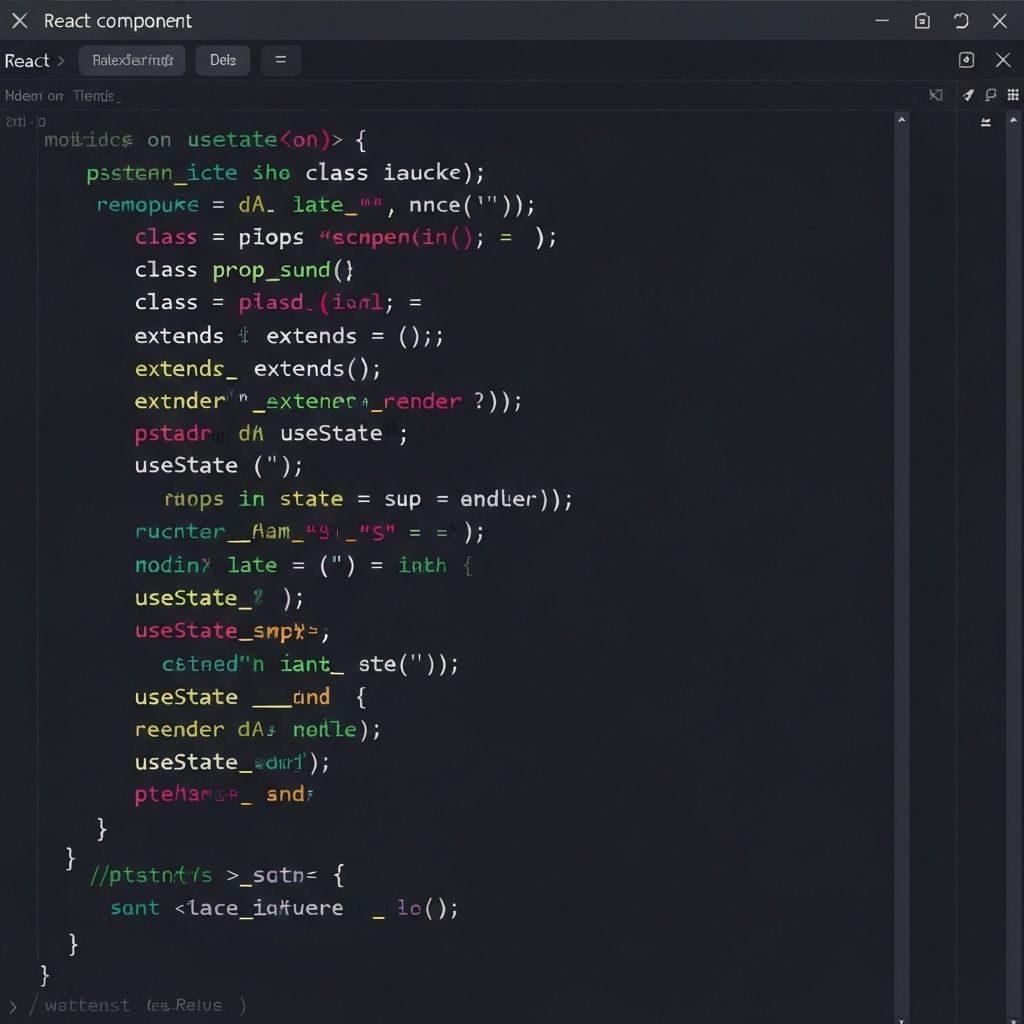Viewport: 1024px width, 1024px height.
Task: Click the X icon beside React component title
Action: [19, 21]
